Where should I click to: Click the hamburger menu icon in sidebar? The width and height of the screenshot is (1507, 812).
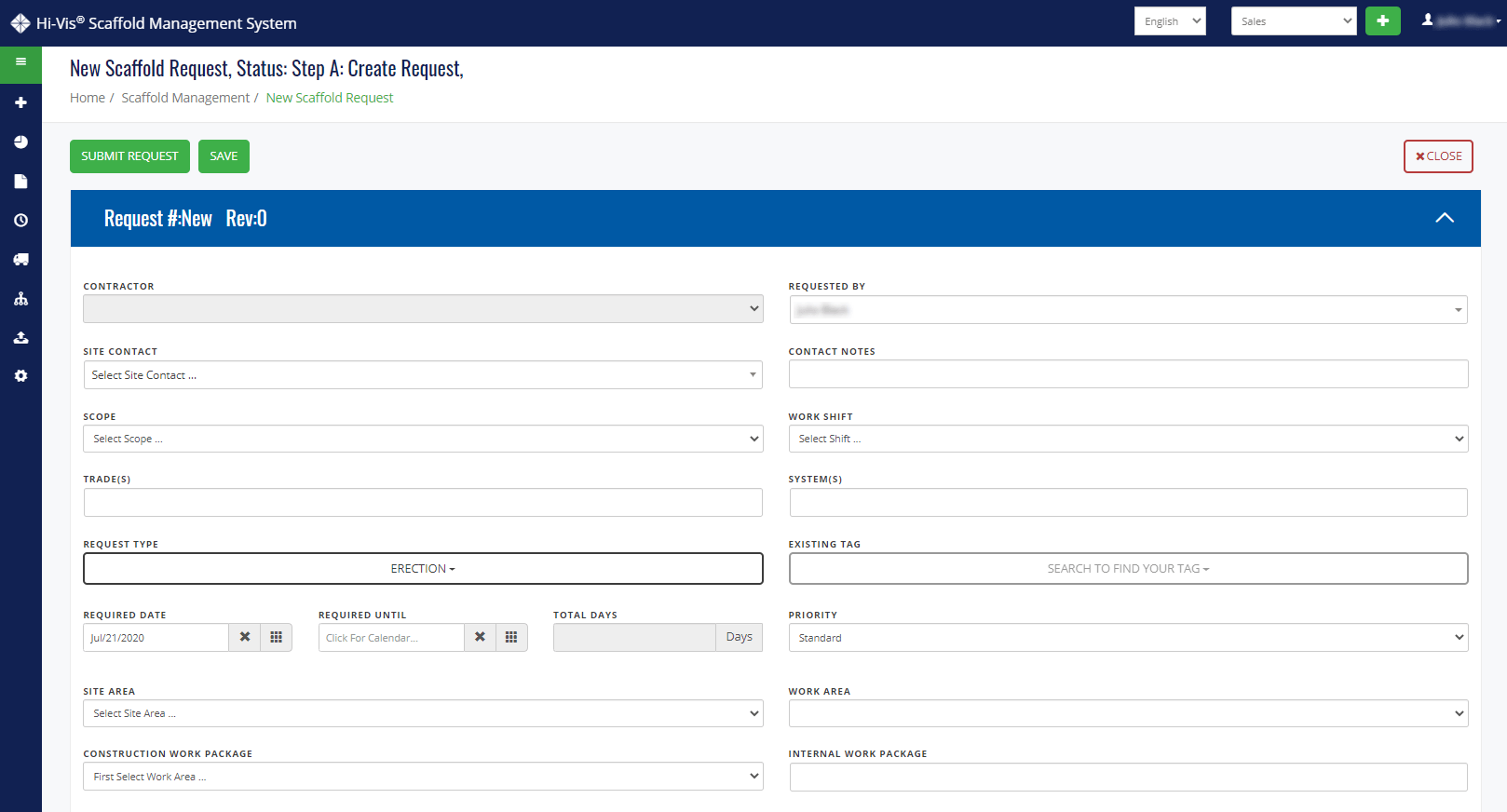[20, 62]
